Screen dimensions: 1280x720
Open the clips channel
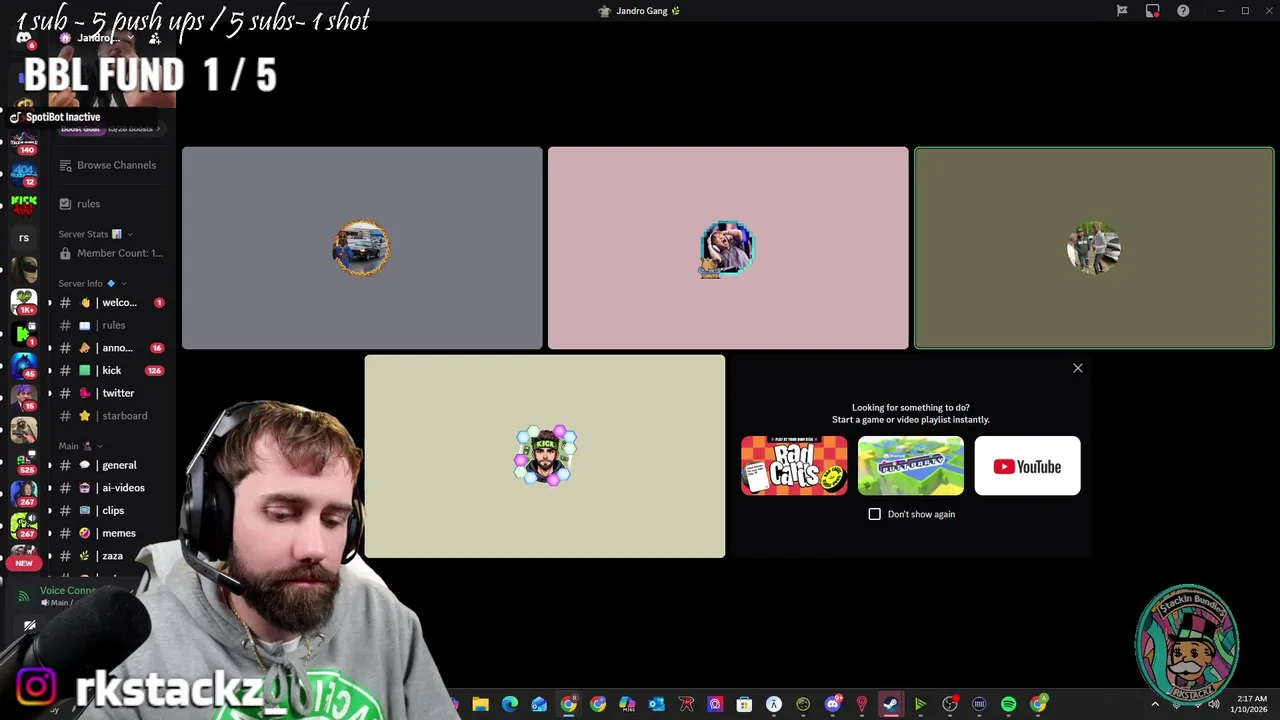(110, 510)
